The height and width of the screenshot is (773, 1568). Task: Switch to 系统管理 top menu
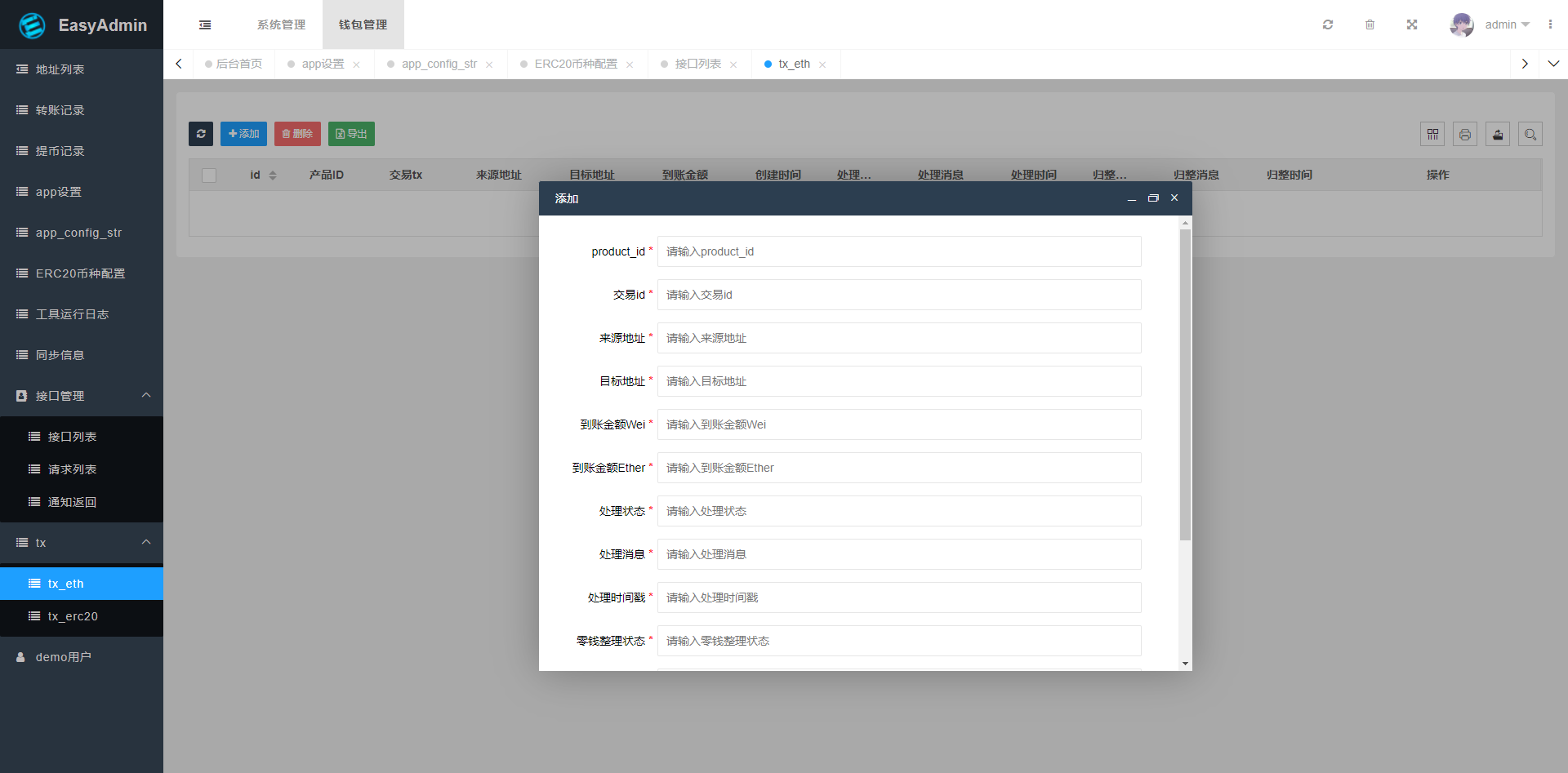tap(282, 24)
